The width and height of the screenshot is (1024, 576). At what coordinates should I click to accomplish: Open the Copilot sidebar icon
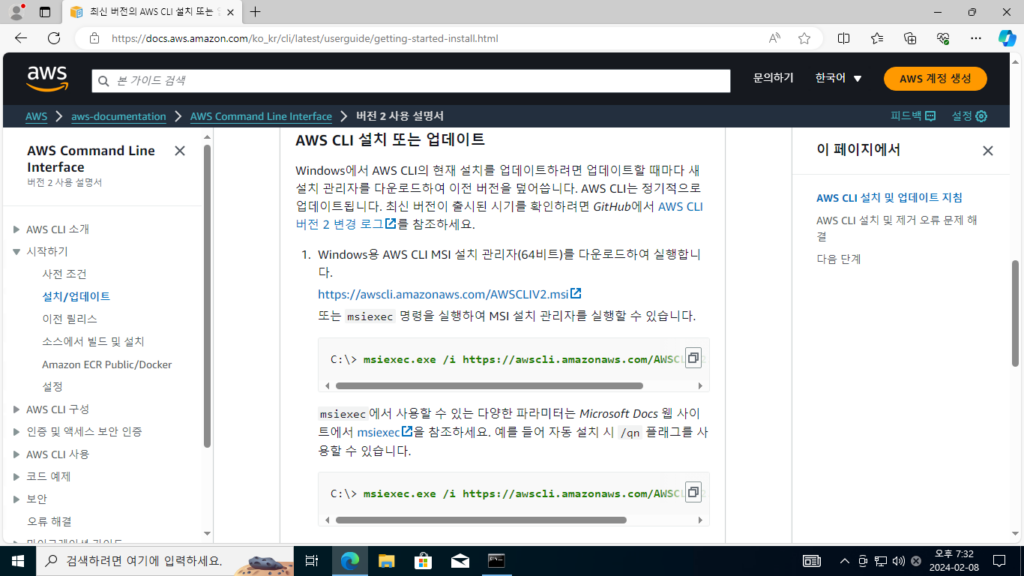[1006, 39]
